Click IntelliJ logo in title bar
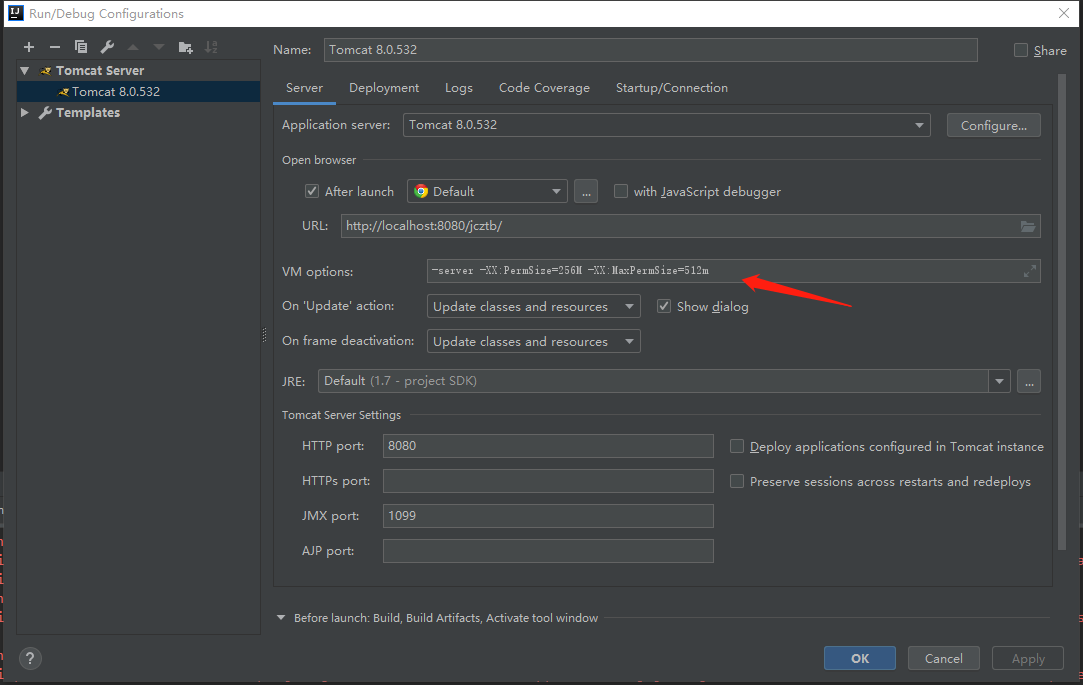This screenshot has height=685, width=1083. pos(15,13)
